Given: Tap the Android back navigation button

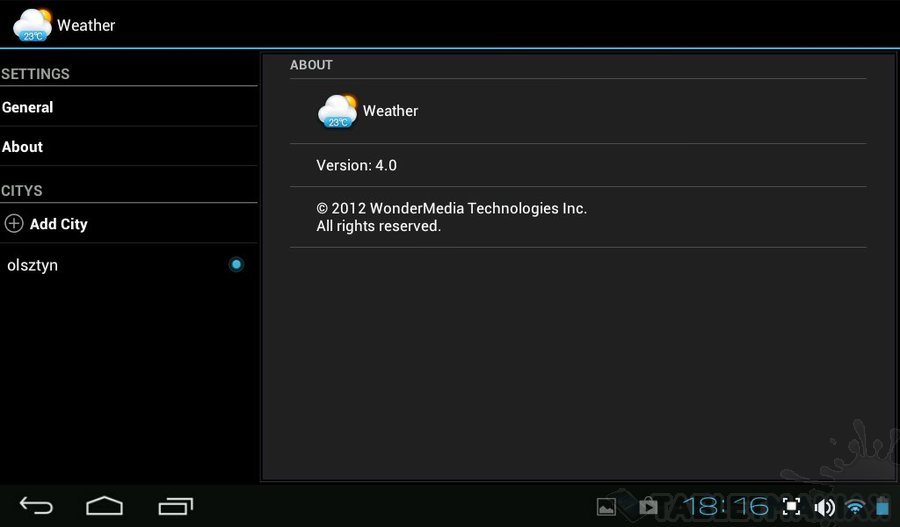Looking at the screenshot, I should (x=36, y=506).
